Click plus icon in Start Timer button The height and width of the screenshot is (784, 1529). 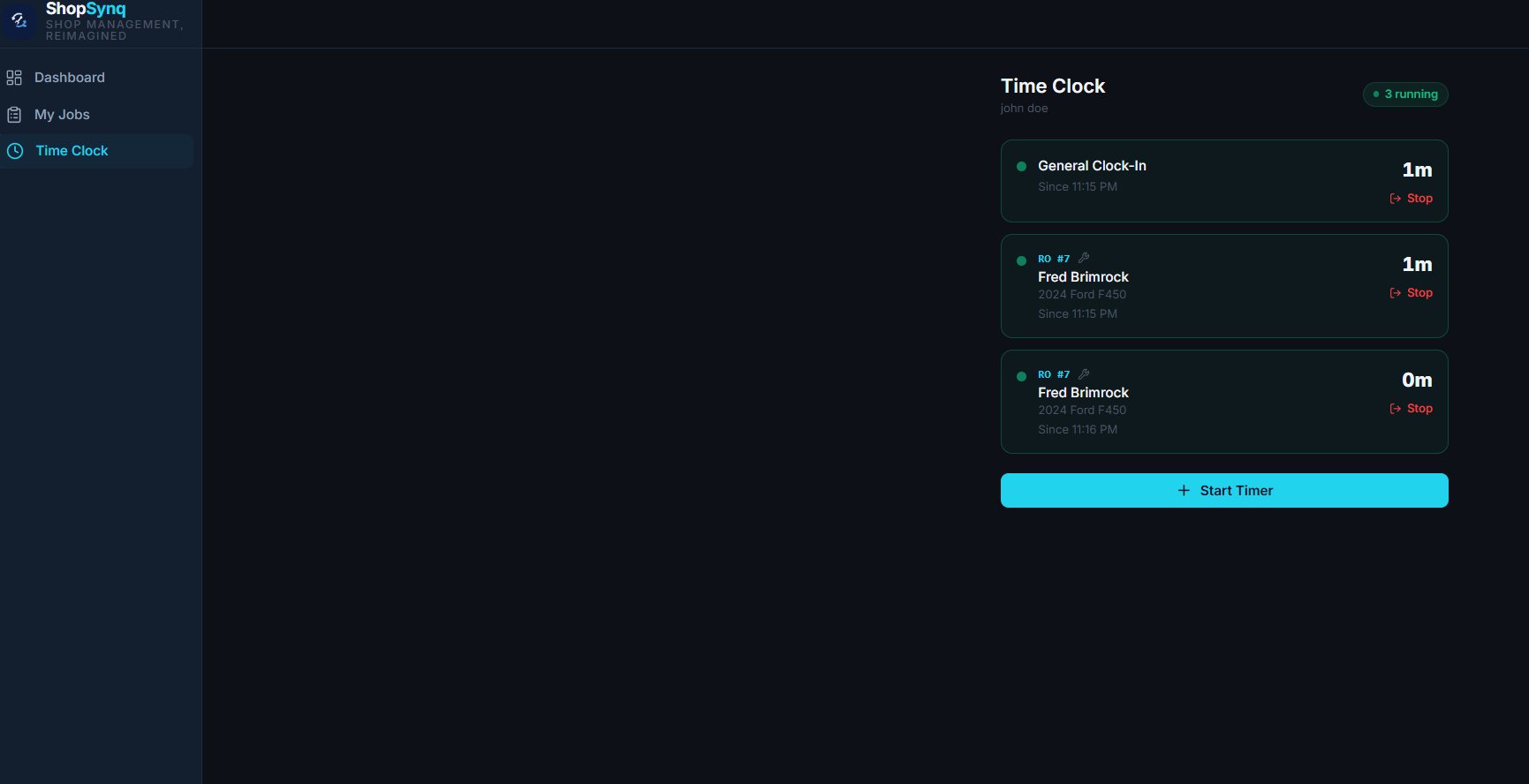(x=1184, y=491)
